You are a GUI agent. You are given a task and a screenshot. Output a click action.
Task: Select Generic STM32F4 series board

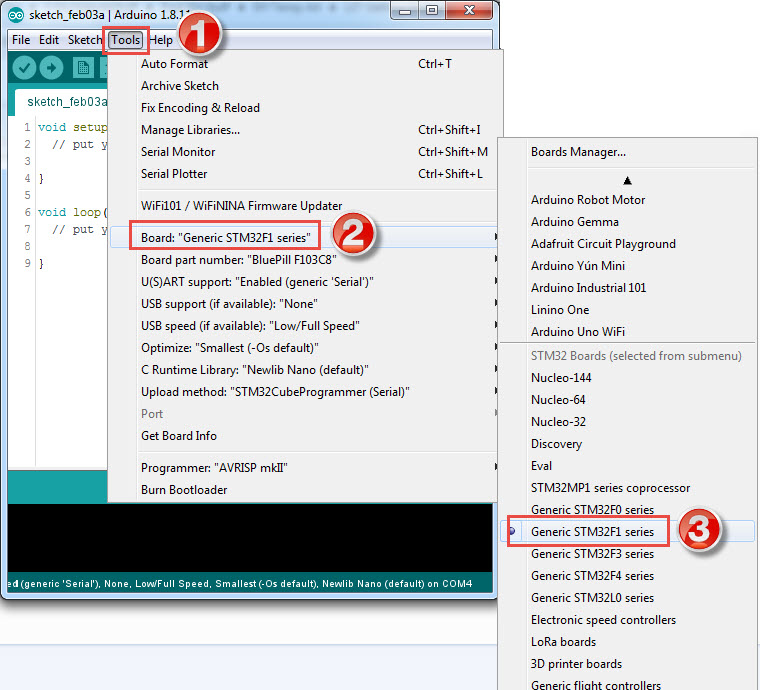tap(628, 576)
